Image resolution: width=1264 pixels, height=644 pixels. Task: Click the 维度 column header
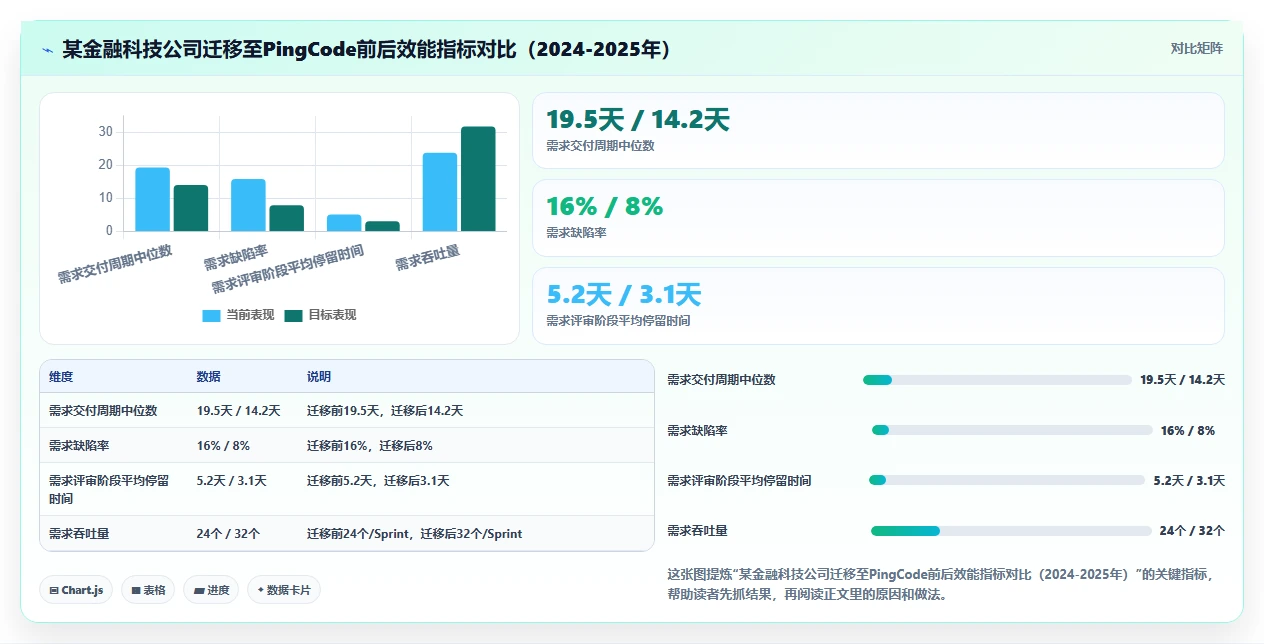tap(61, 377)
